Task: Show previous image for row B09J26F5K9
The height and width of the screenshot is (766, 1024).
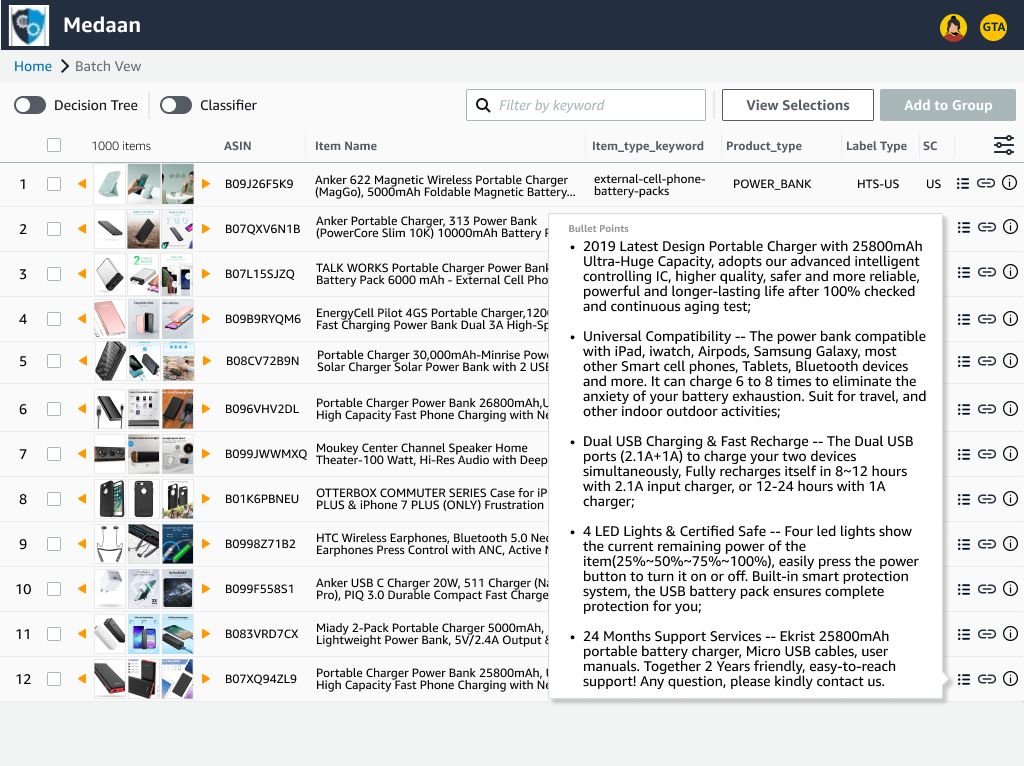Action: click(x=82, y=184)
